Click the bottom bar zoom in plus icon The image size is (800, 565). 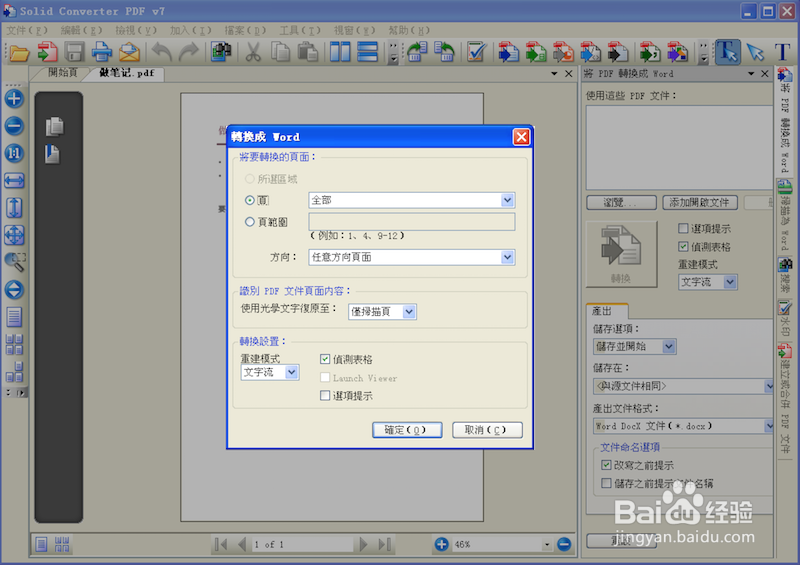(441, 545)
